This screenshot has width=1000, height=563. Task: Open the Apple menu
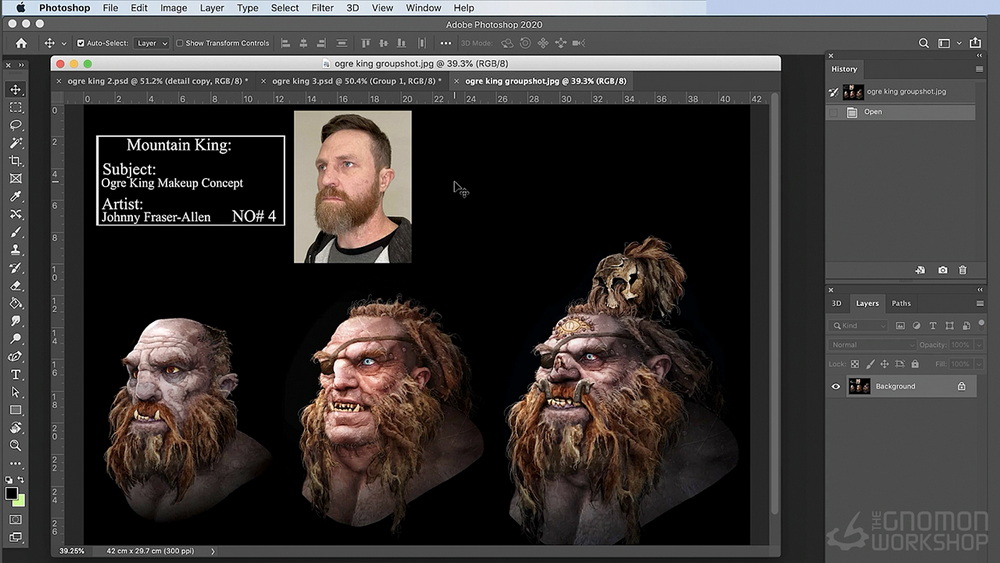20,8
